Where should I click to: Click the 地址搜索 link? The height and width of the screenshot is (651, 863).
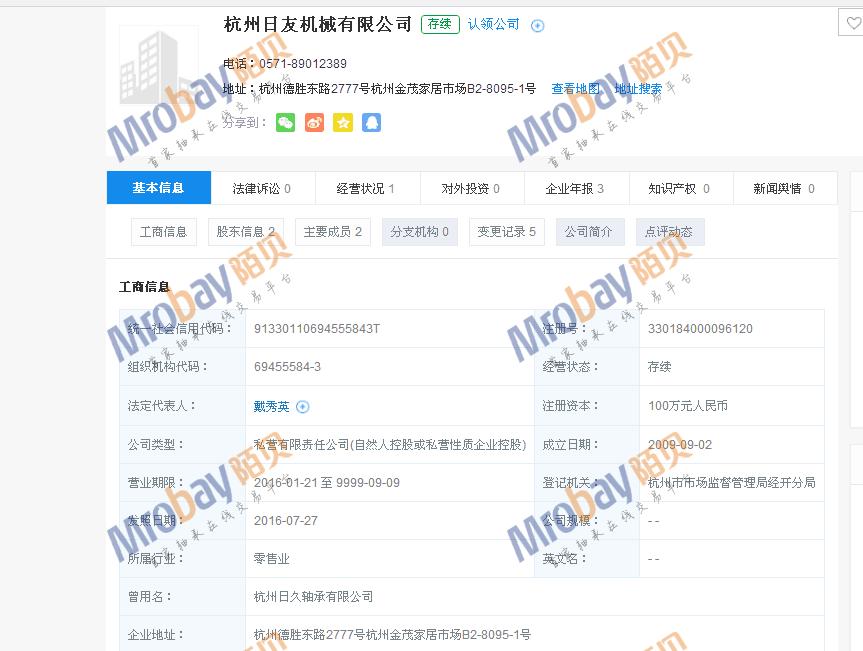click(x=638, y=89)
